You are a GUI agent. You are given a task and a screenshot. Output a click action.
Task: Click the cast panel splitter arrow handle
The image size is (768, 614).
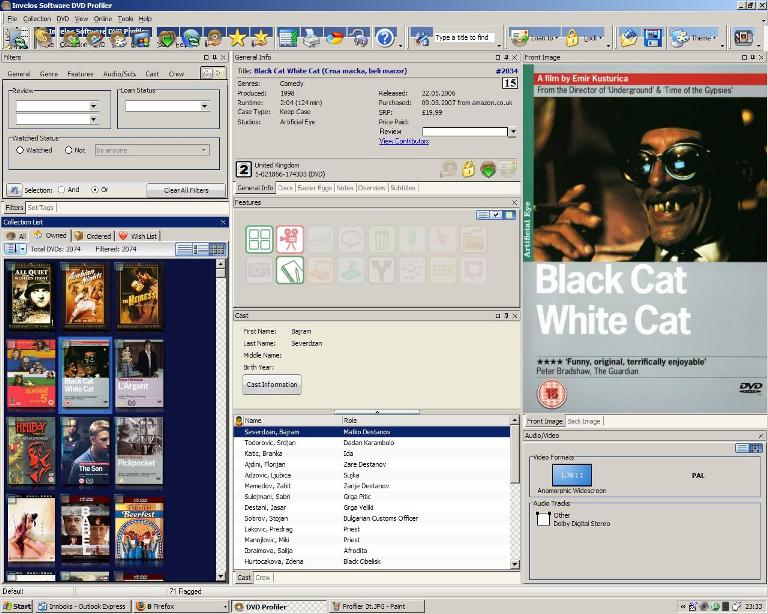tap(377, 412)
